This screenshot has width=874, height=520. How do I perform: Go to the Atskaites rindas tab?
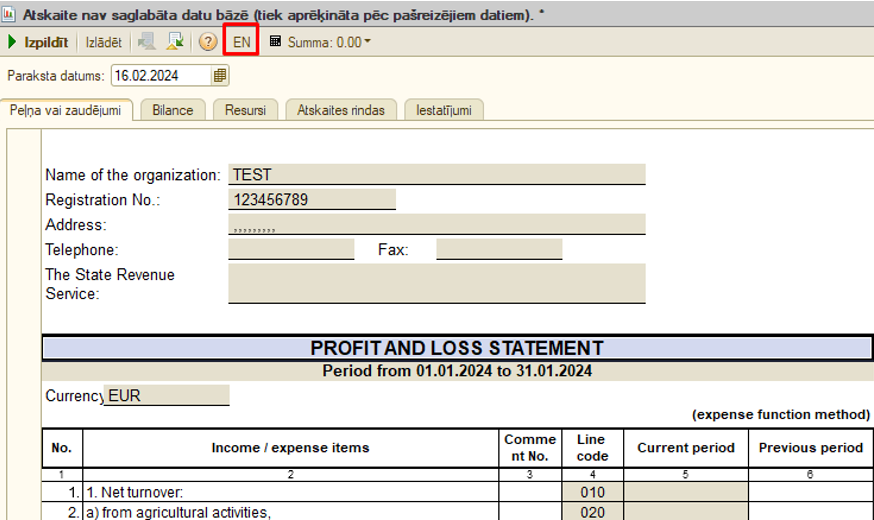340,110
